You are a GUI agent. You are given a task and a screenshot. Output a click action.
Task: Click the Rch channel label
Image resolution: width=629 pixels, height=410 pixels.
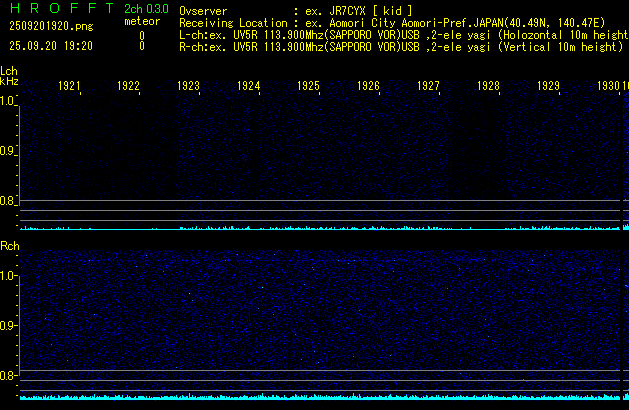coord(9,245)
